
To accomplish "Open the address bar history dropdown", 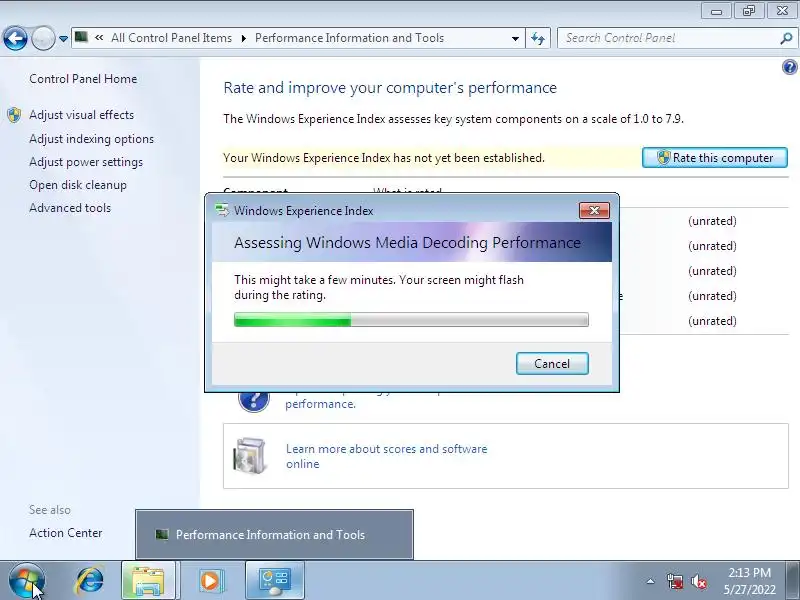I will click(515, 38).
